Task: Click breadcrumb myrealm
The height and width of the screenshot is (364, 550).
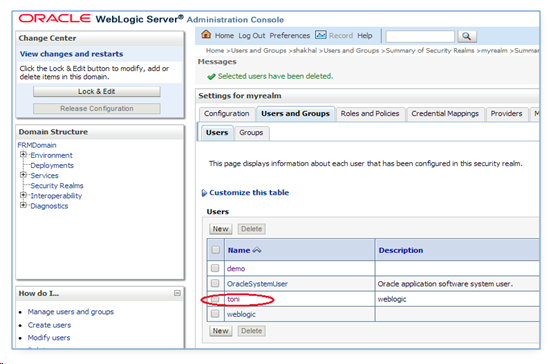Action: (x=494, y=50)
